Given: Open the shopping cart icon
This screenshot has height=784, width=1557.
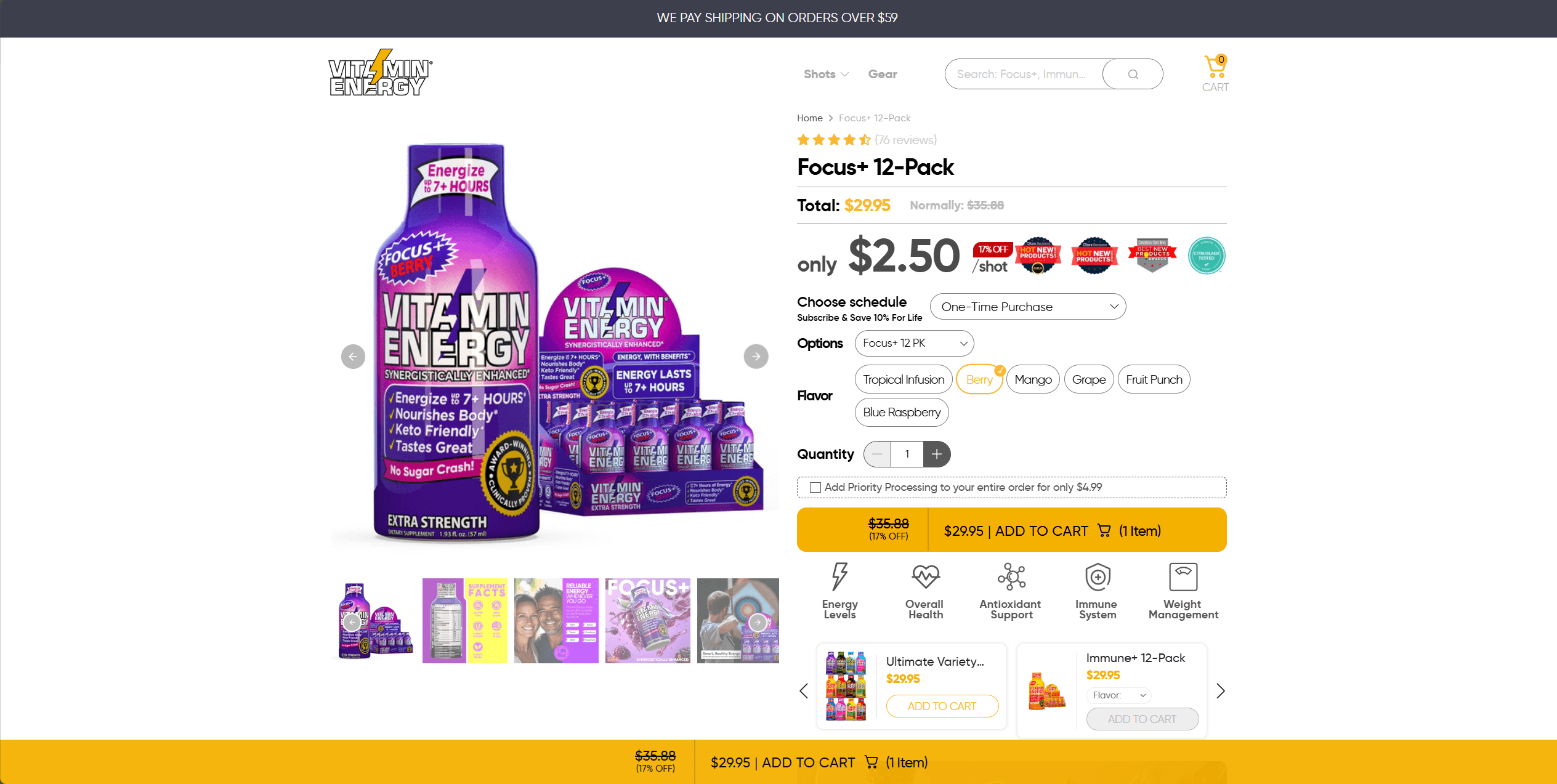Looking at the screenshot, I should (x=1215, y=67).
